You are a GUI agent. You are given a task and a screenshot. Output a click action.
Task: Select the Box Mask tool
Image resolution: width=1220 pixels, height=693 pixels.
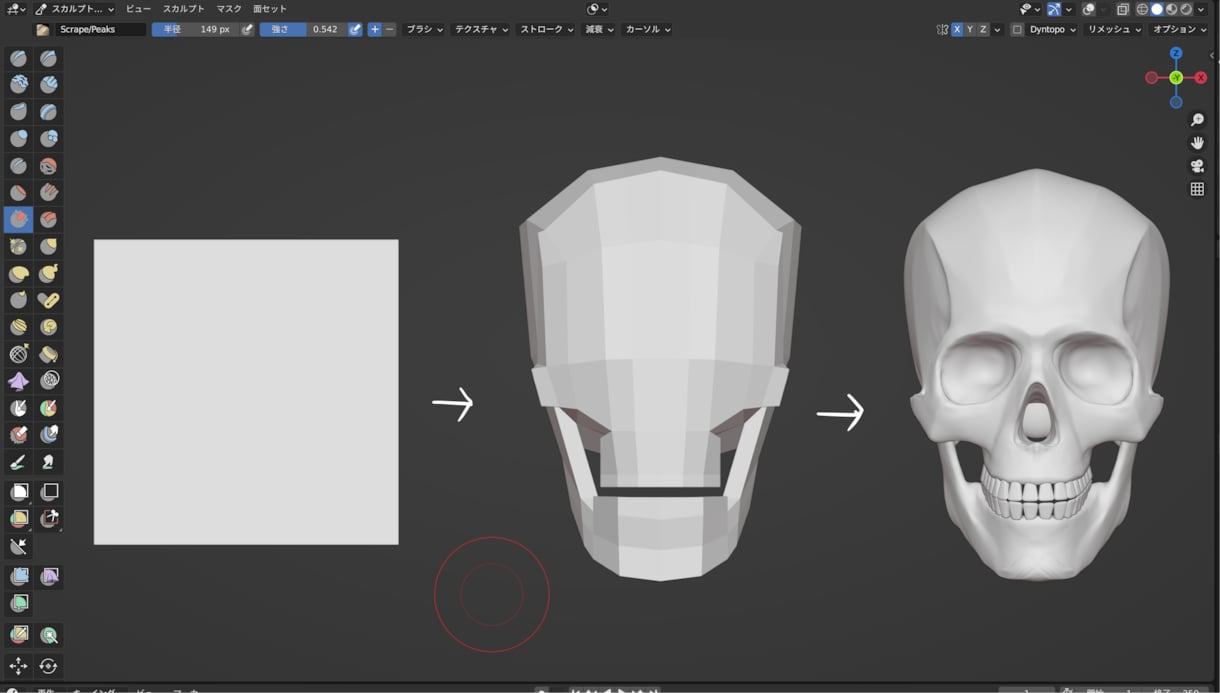[x=19, y=491]
